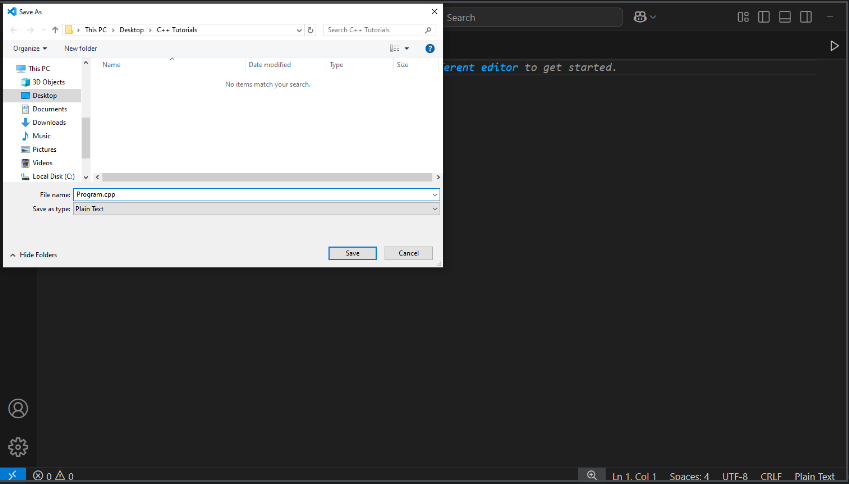Screen dimensions: 849x484
Task: Click the Save button in dialog
Action: pyautogui.click(x=352, y=253)
